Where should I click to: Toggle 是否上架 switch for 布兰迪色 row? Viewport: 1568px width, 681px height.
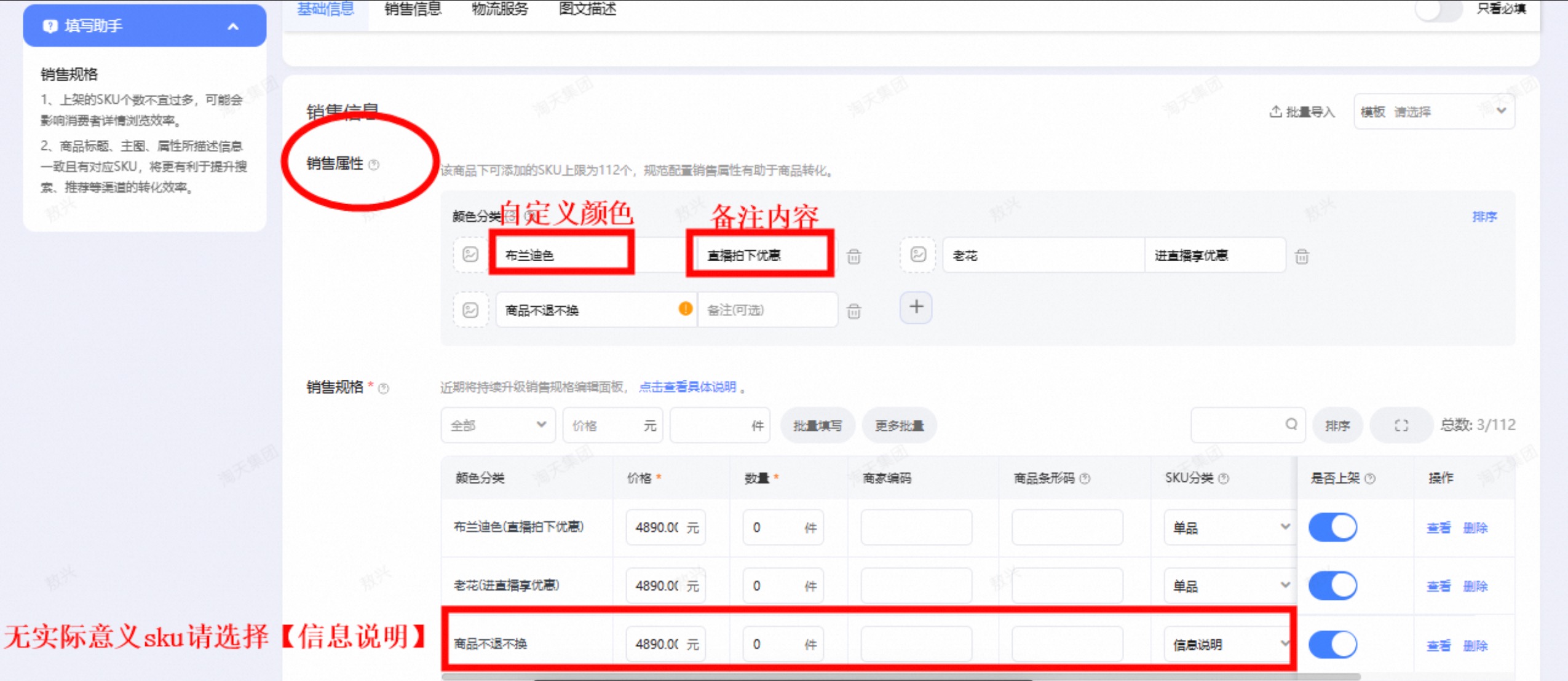[1332, 527]
